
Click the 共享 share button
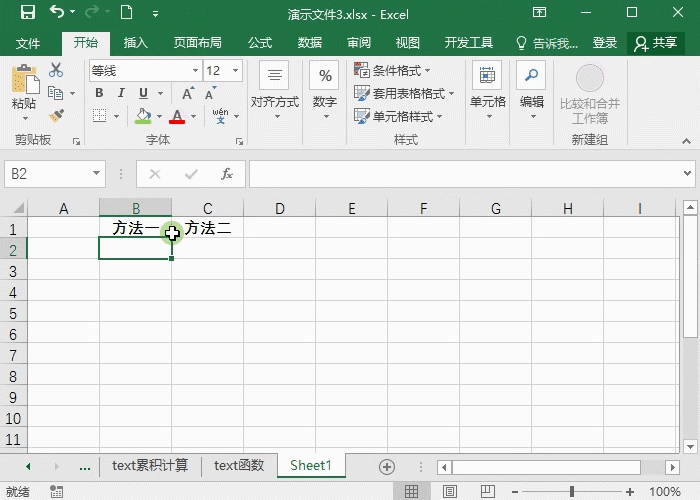click(656, 43)
